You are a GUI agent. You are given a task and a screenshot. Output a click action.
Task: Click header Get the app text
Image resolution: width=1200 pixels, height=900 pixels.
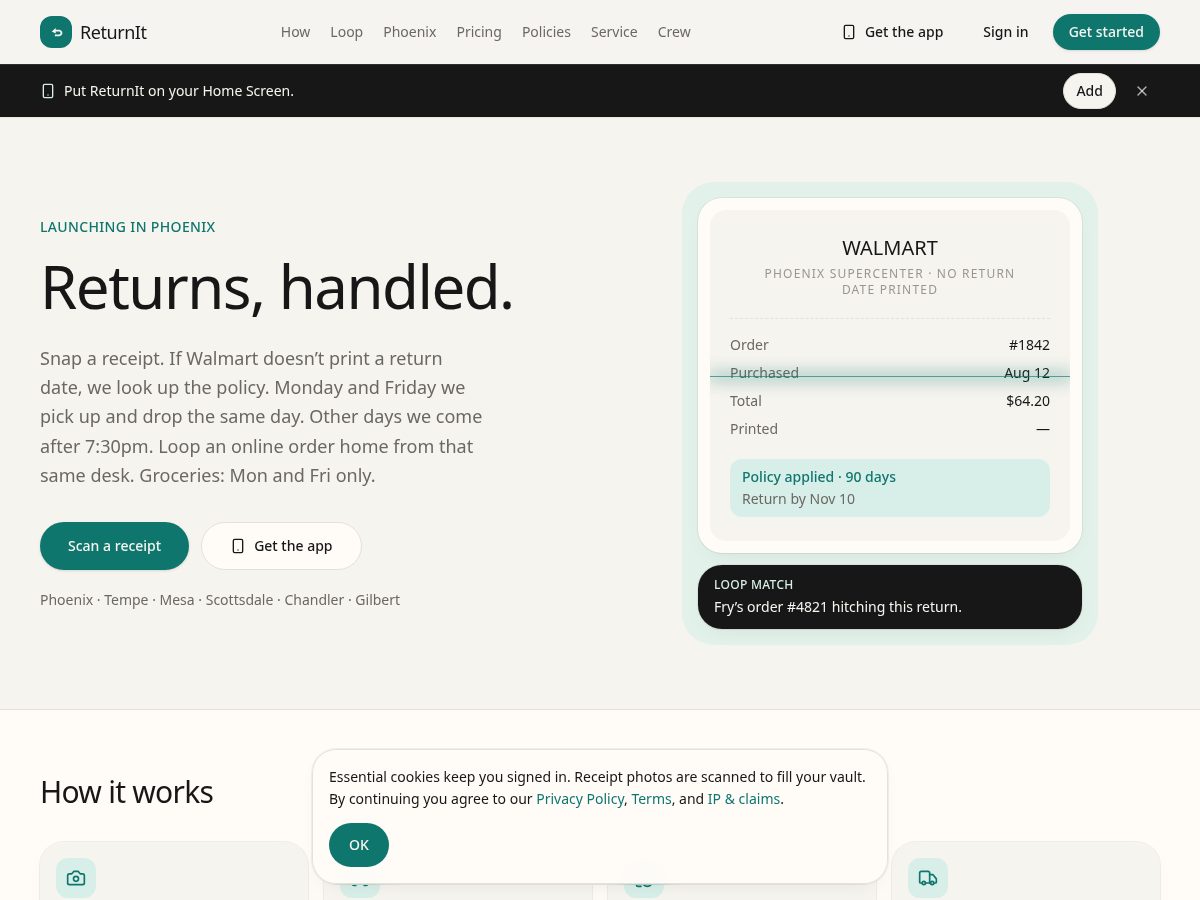(904, 32)
